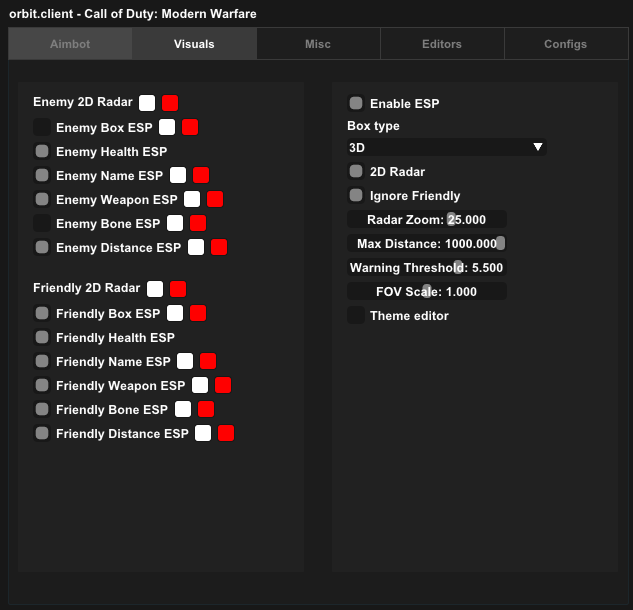
Task: Click the Theme editor button
Action: click(x=356, y=316)
